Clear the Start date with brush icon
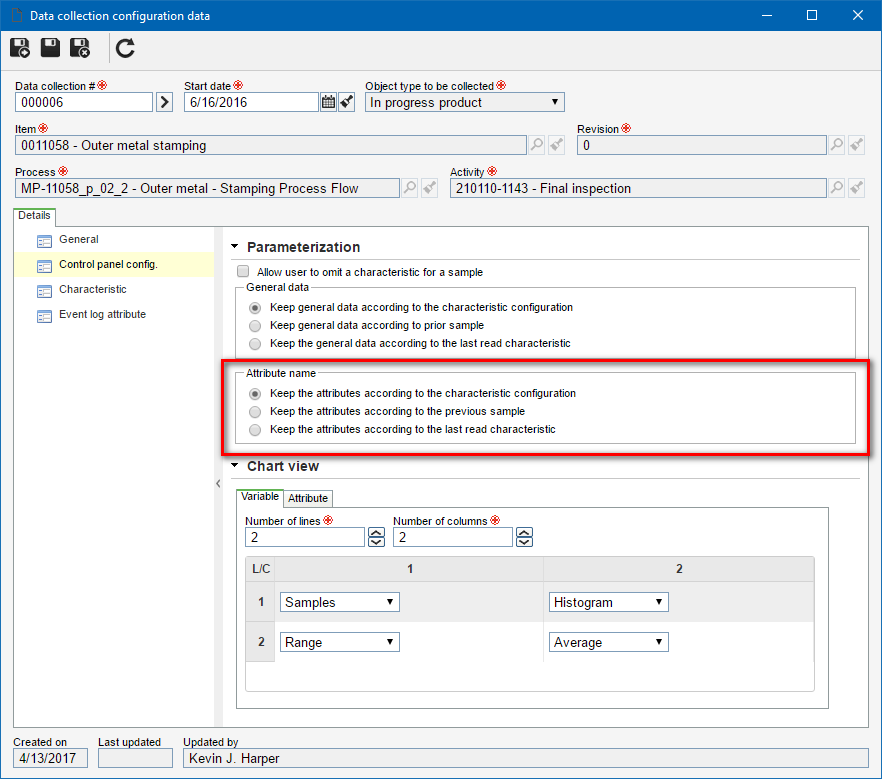882x779 pixels. coord(346,102)
